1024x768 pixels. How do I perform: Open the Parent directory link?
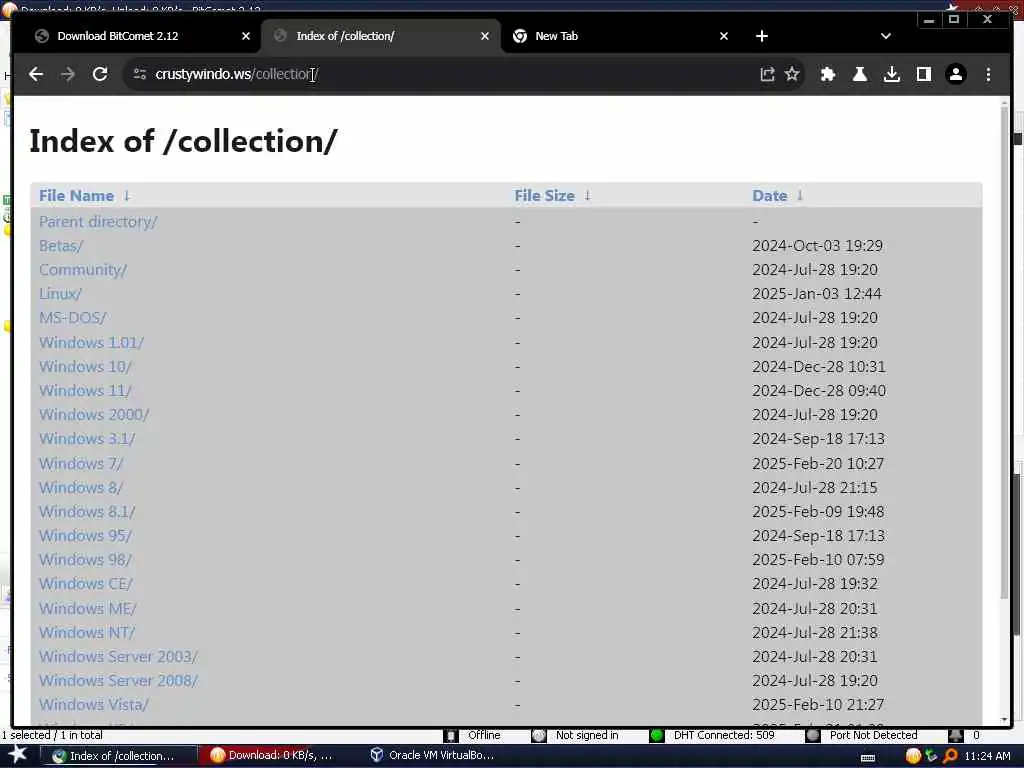pyautogui.click(x=98, y=222)
